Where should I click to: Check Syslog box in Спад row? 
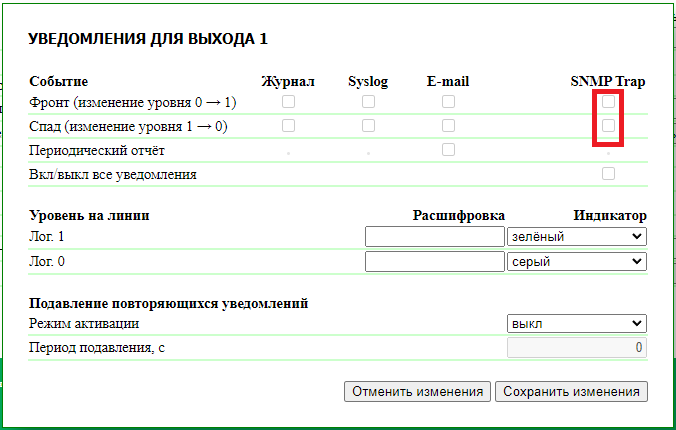tap(368, 126)
